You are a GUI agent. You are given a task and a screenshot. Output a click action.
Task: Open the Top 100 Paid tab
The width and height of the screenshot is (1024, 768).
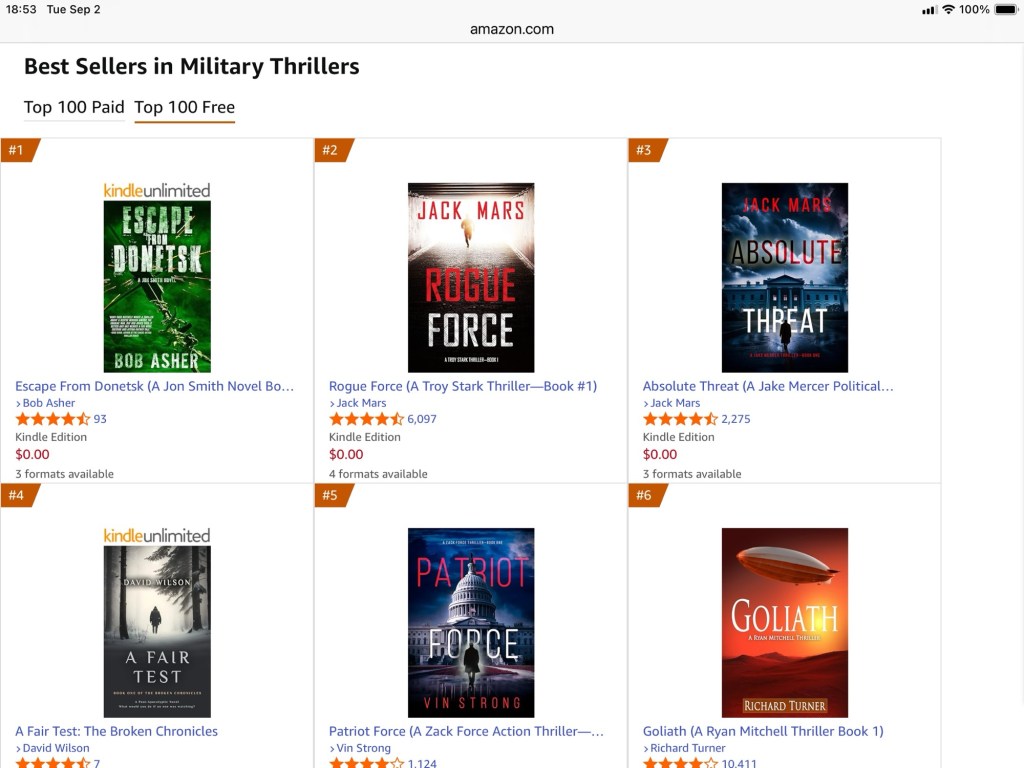74,107
